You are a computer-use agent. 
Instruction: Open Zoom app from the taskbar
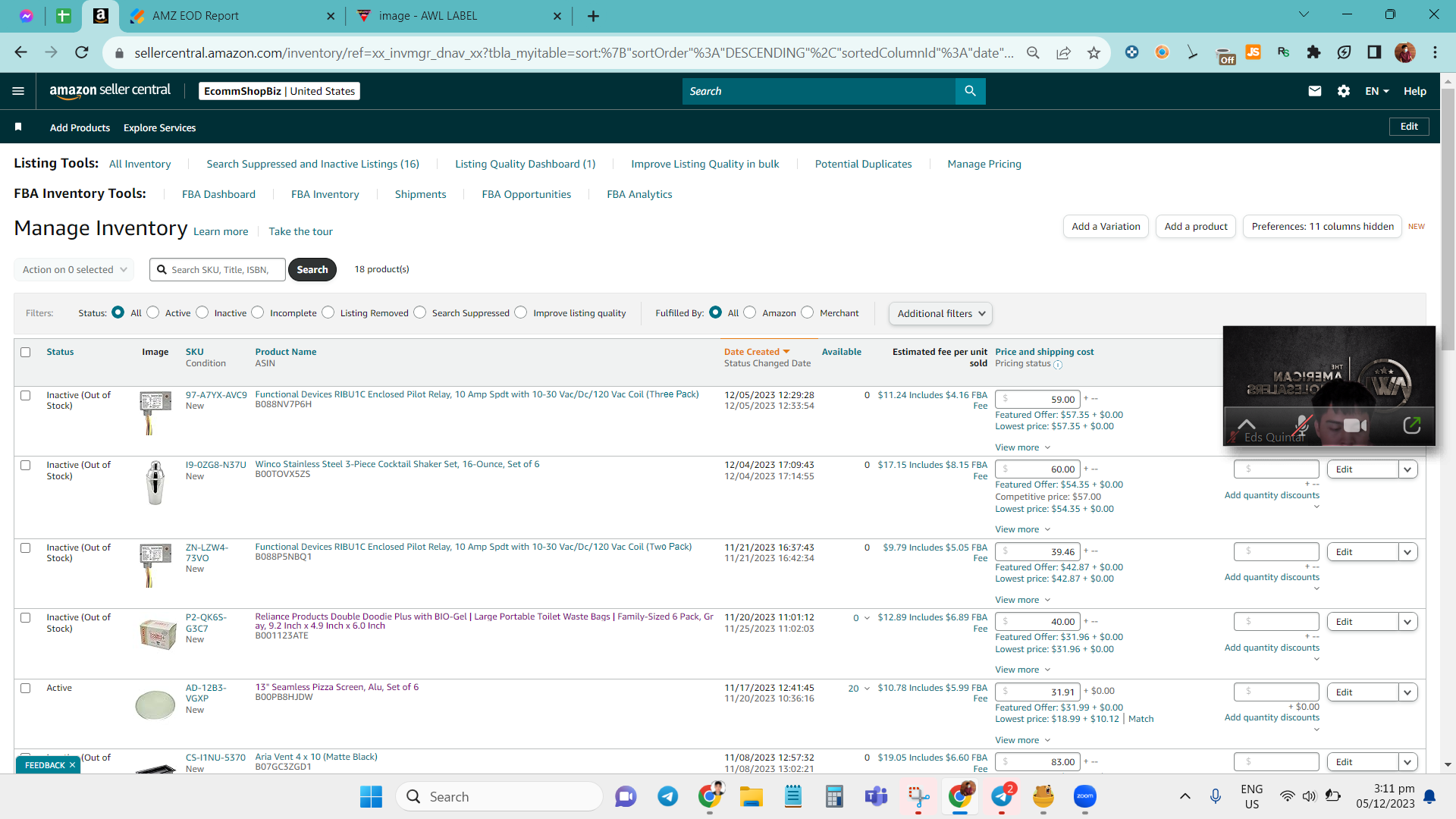click(1085, 796)
